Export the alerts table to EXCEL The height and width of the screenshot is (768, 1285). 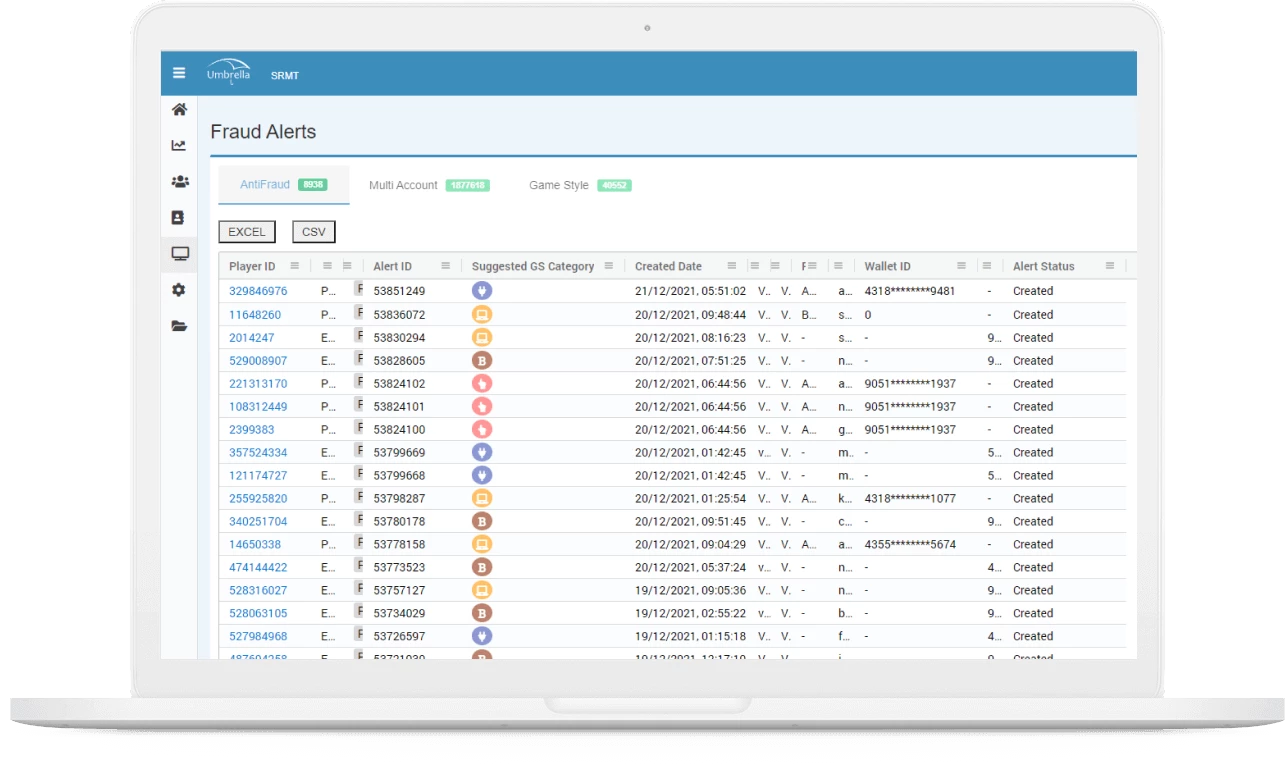pos(245,231)
